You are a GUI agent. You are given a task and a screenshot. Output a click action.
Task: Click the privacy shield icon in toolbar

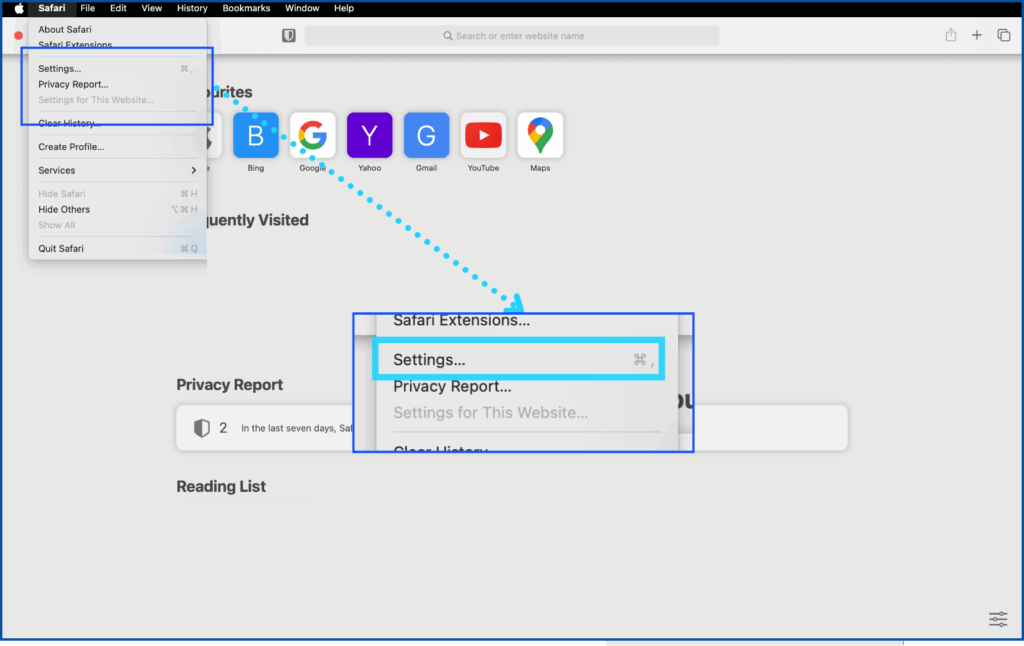(x=288, y=35)
